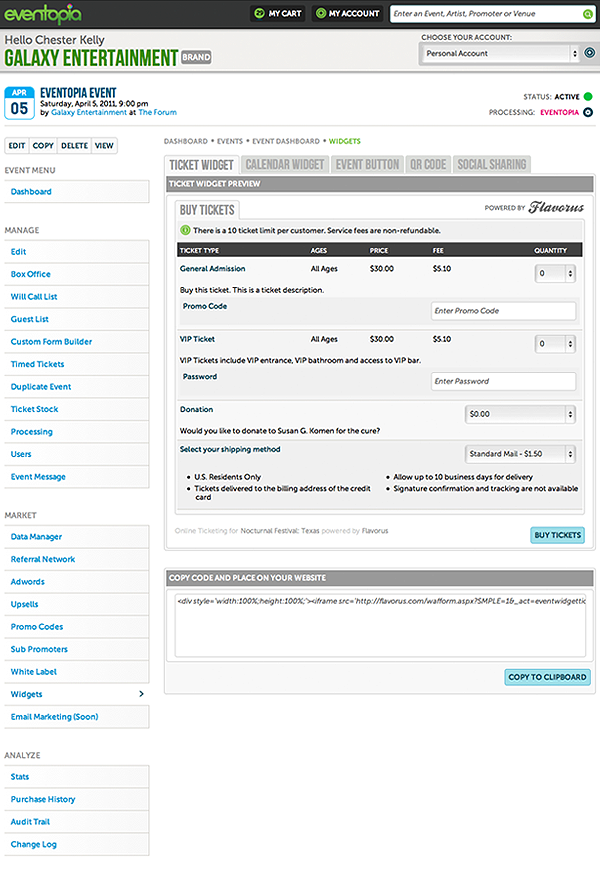Image resolution: width=600 pixels, height=882 pixels.
Task: Expand the Widgets menu arrow
Action: point(141,694)
